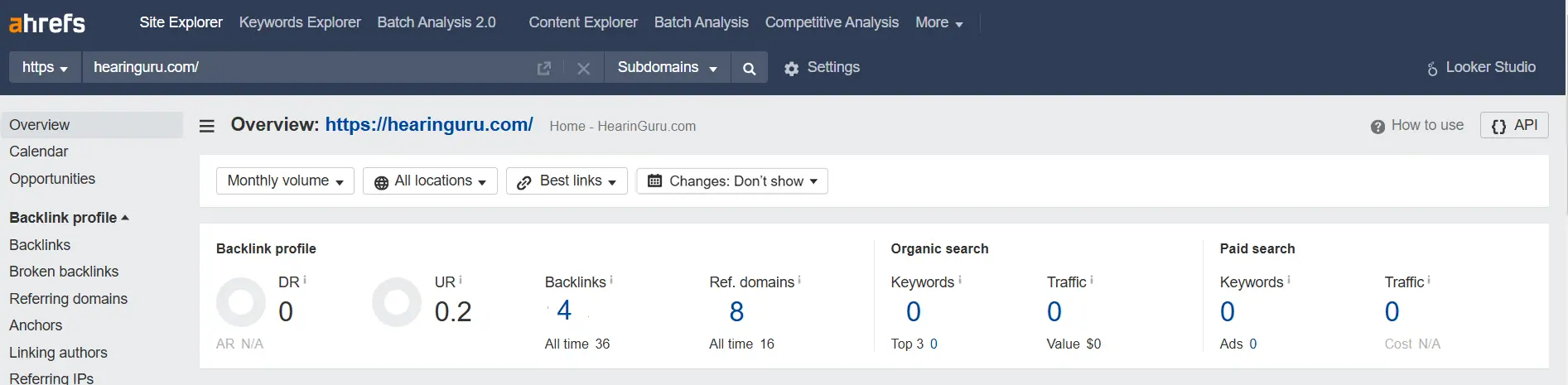
Task: Open Batch Analysis tab
Action: click(x=701, y=22)
